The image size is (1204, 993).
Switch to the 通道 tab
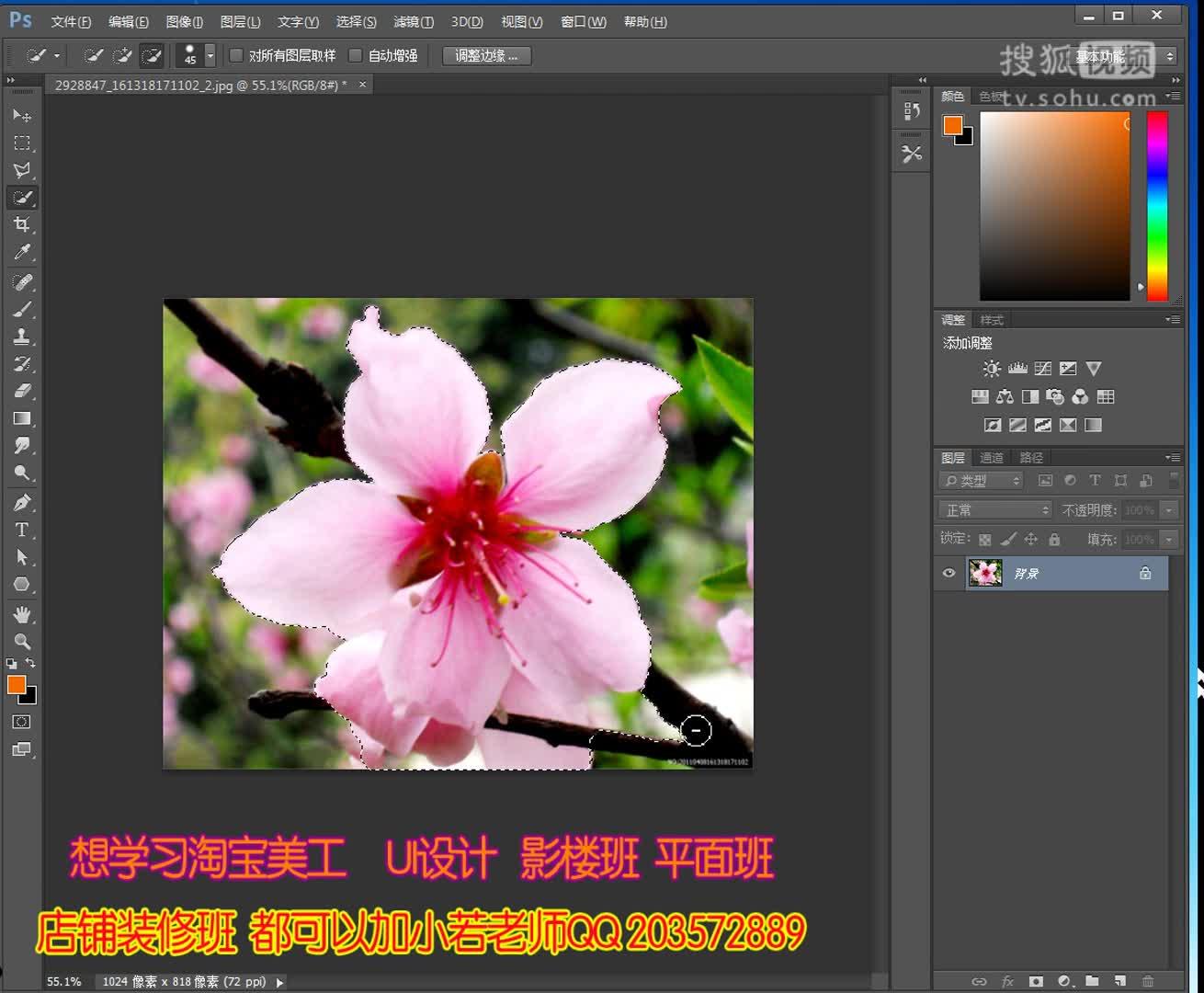point(992,457)
